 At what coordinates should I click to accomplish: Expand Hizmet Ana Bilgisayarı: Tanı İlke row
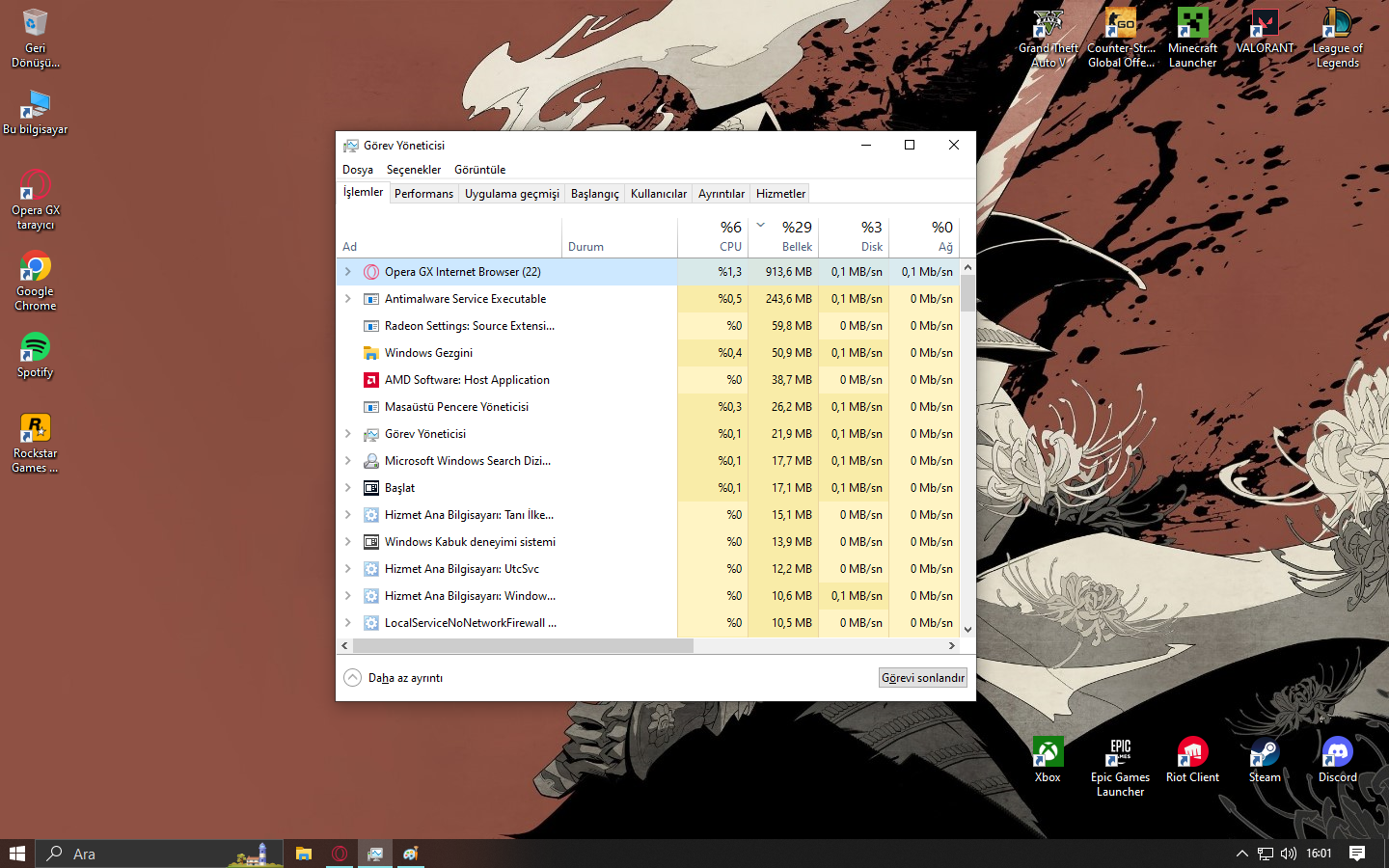(x=348, y=515)
